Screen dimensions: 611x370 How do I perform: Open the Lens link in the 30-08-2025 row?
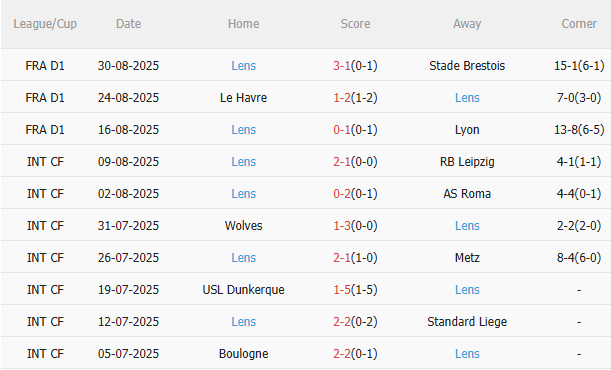pos(244,65)
